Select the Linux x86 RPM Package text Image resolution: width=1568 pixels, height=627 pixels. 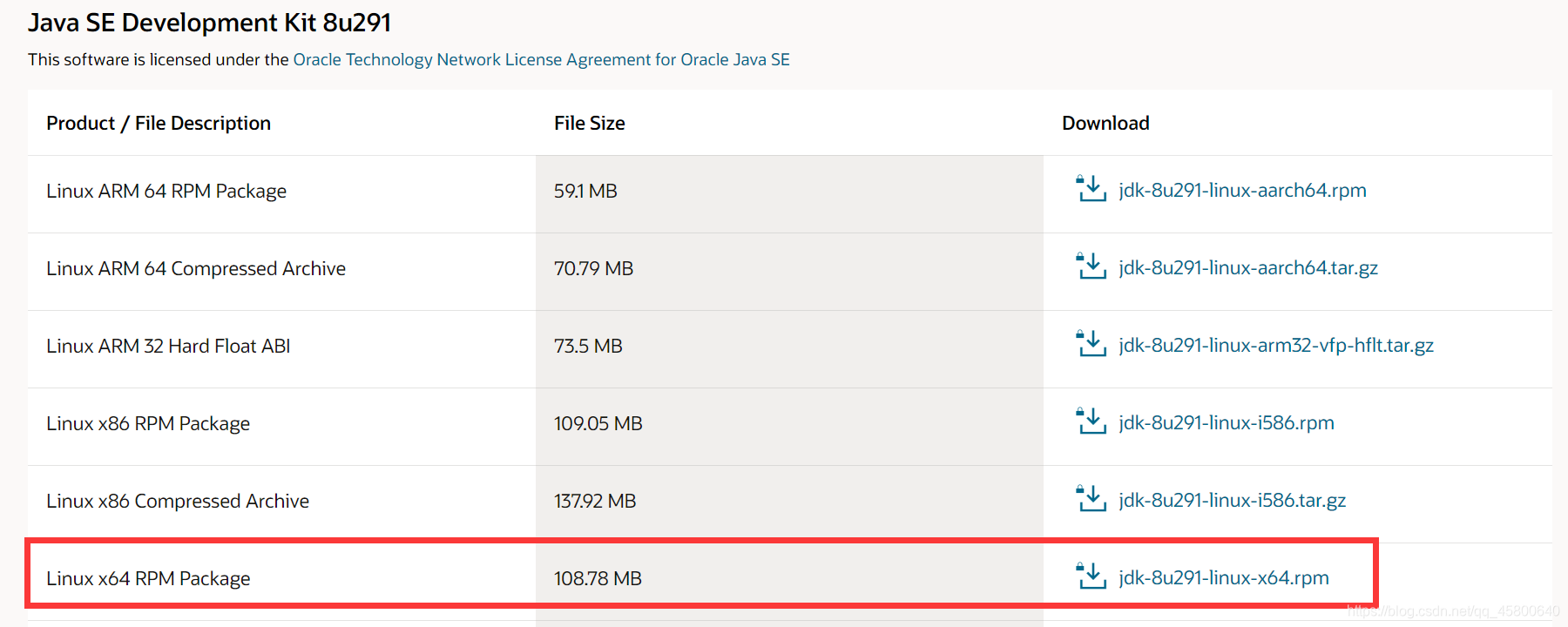click(148, 423)
